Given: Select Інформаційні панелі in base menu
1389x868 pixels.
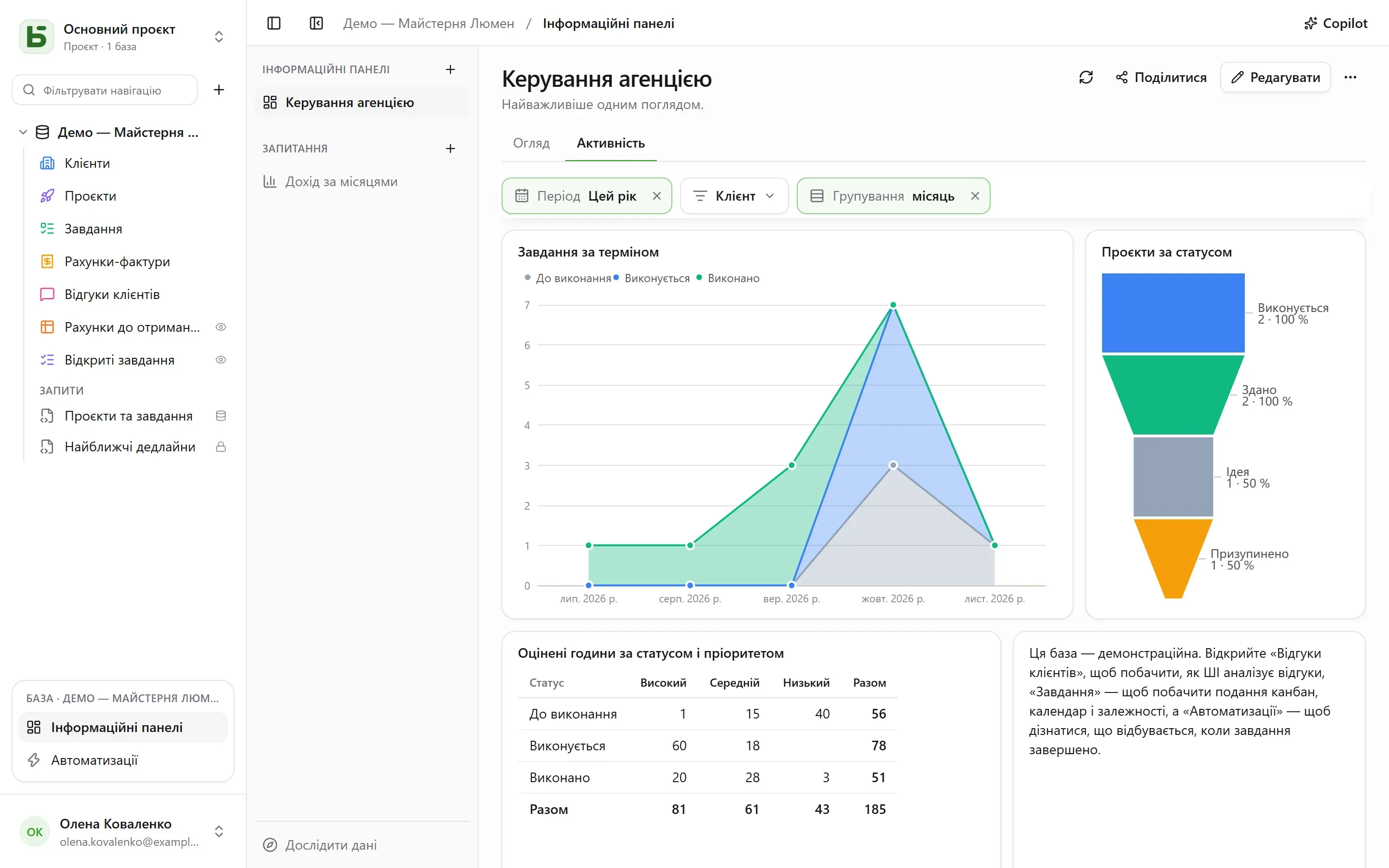Looking at the screenshot, I should [123, 727].
